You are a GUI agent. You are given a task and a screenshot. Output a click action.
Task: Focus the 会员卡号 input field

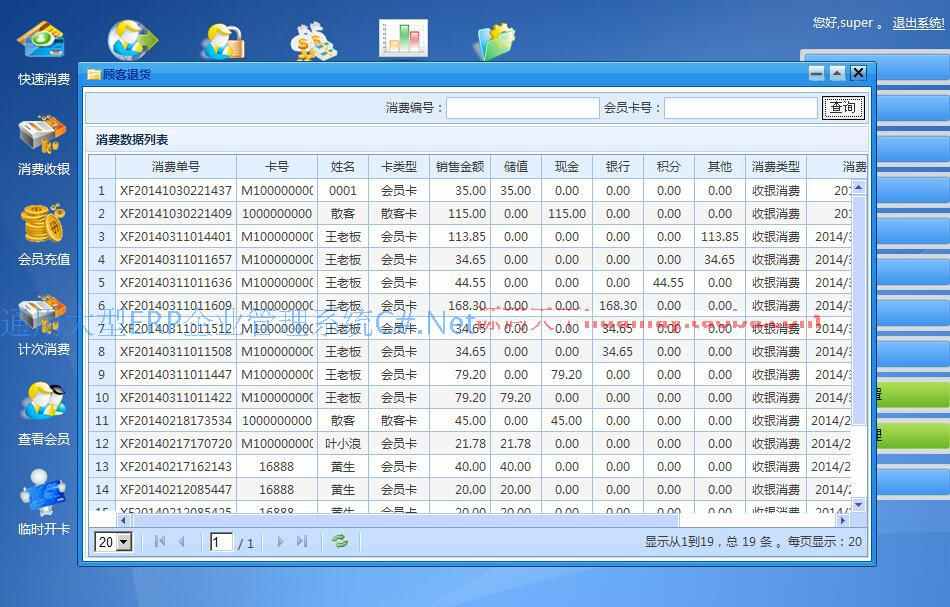tap(740, 108)
